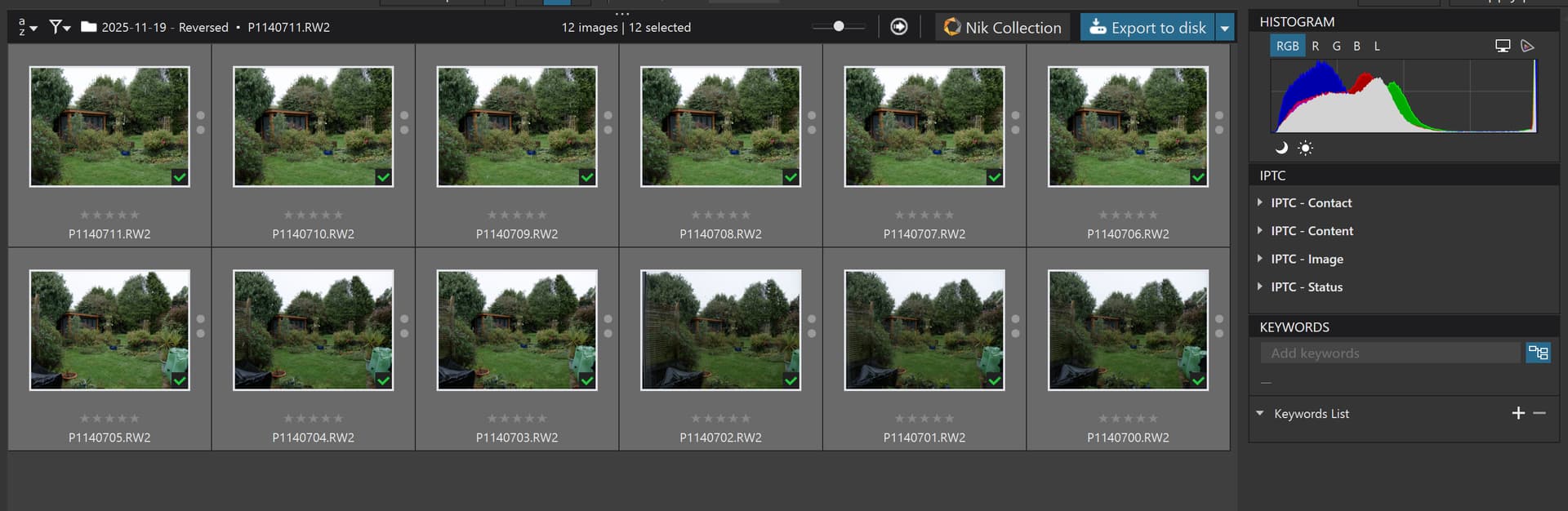The height and width of the screenshot is (511, 1568).
Task: Open the sort order (a–z) menu
Action: pyautogui.click(x=27, y=28)
